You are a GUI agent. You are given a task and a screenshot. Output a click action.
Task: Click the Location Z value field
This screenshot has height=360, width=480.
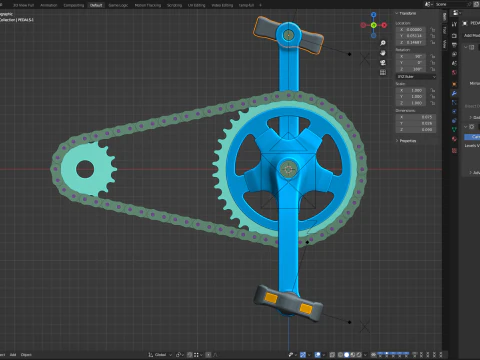412,42
